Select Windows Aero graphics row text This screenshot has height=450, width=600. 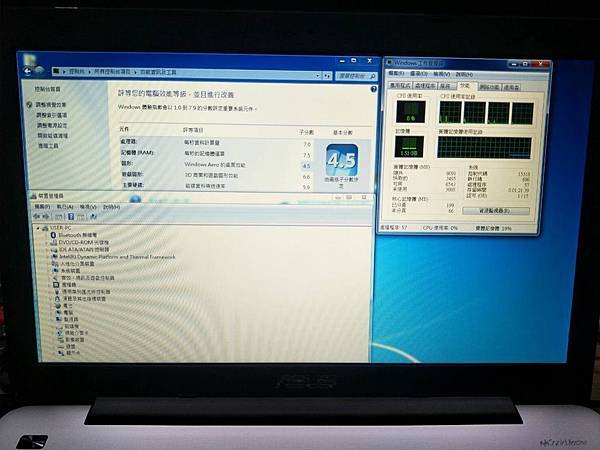[215, 165]
